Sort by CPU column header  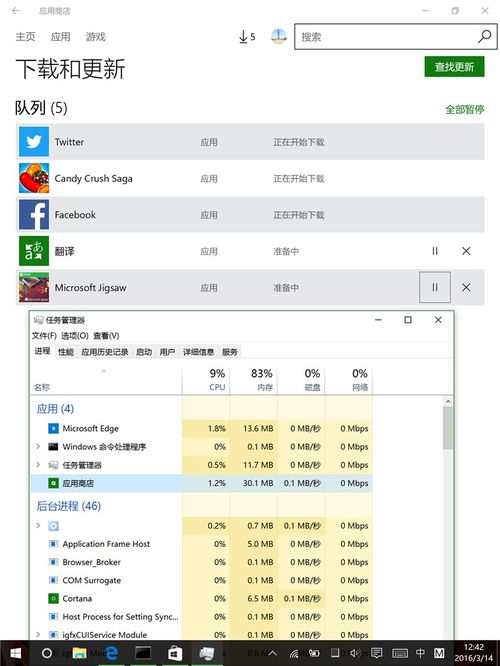[x=206, y=380]
